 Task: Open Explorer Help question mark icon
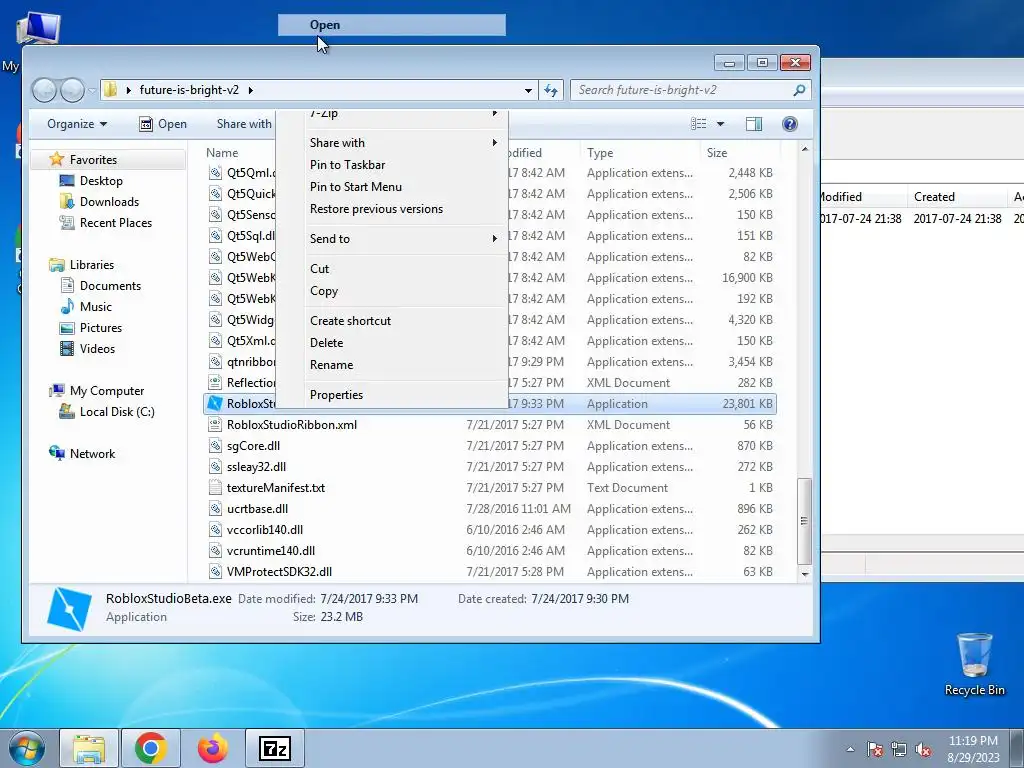coord(790,124)
